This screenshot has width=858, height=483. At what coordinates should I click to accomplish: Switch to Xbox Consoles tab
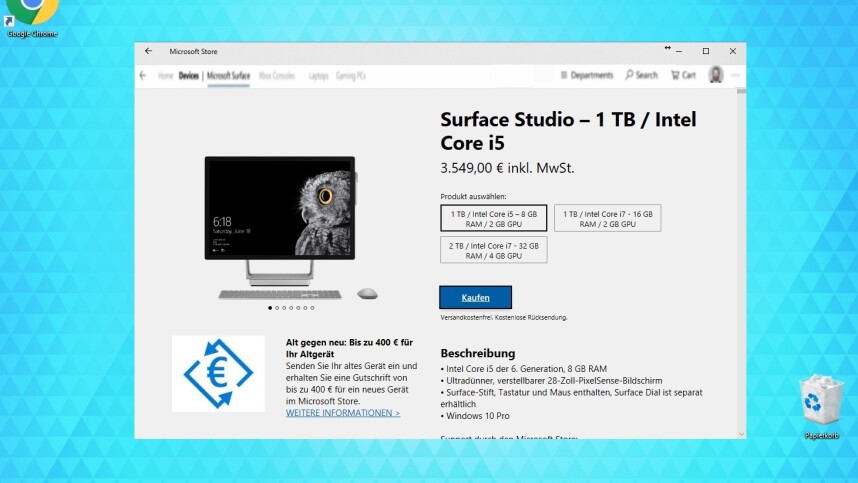[x=277, y=75]
